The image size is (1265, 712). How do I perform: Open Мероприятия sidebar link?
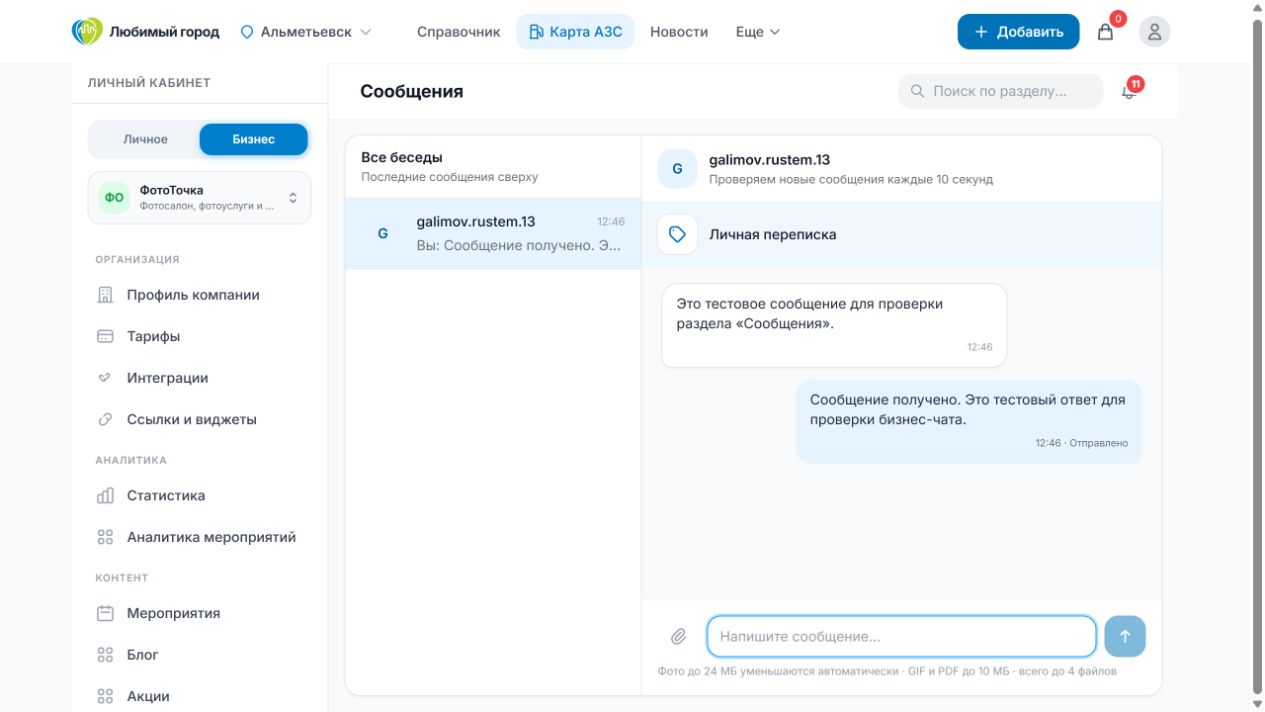click(200, 613)
